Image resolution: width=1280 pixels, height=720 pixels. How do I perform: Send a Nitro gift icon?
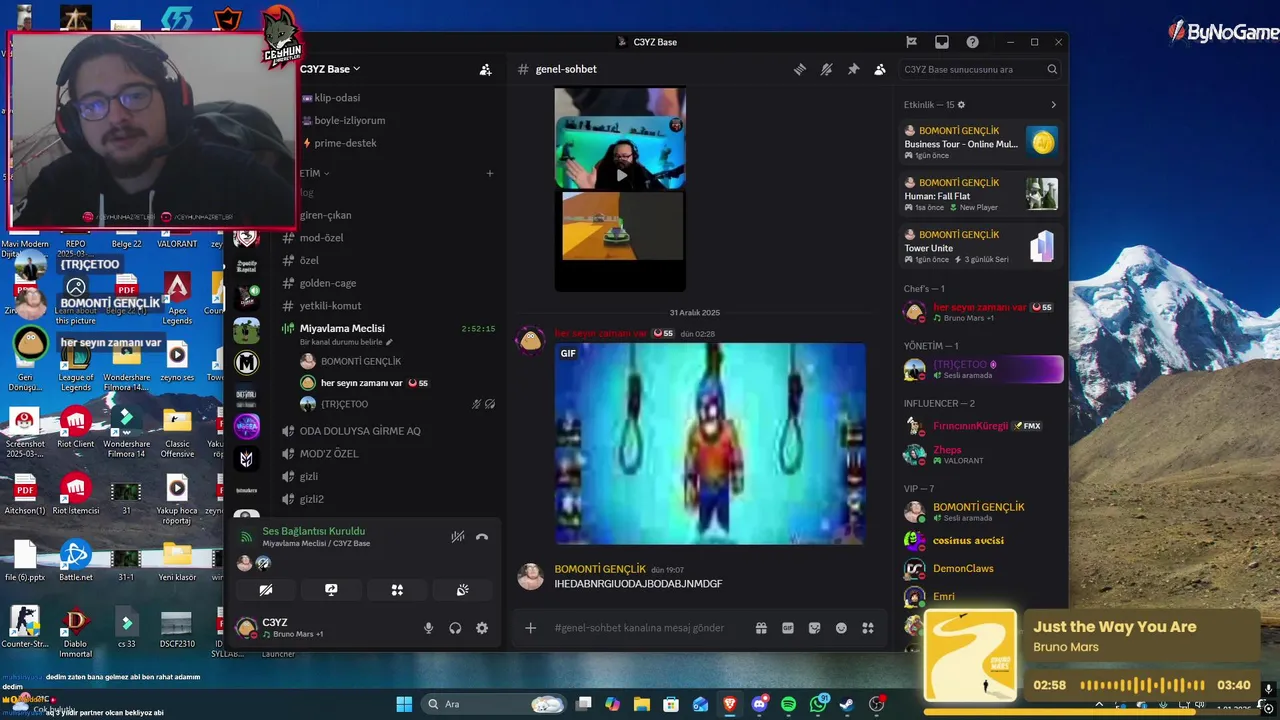tap(761, 628)
